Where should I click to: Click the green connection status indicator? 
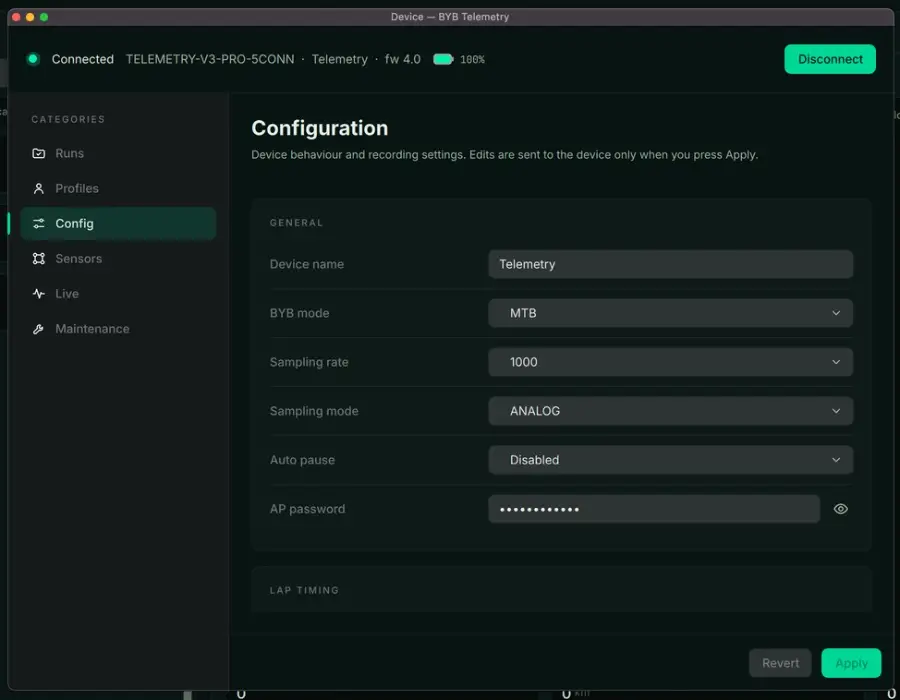tap(33, 59)
